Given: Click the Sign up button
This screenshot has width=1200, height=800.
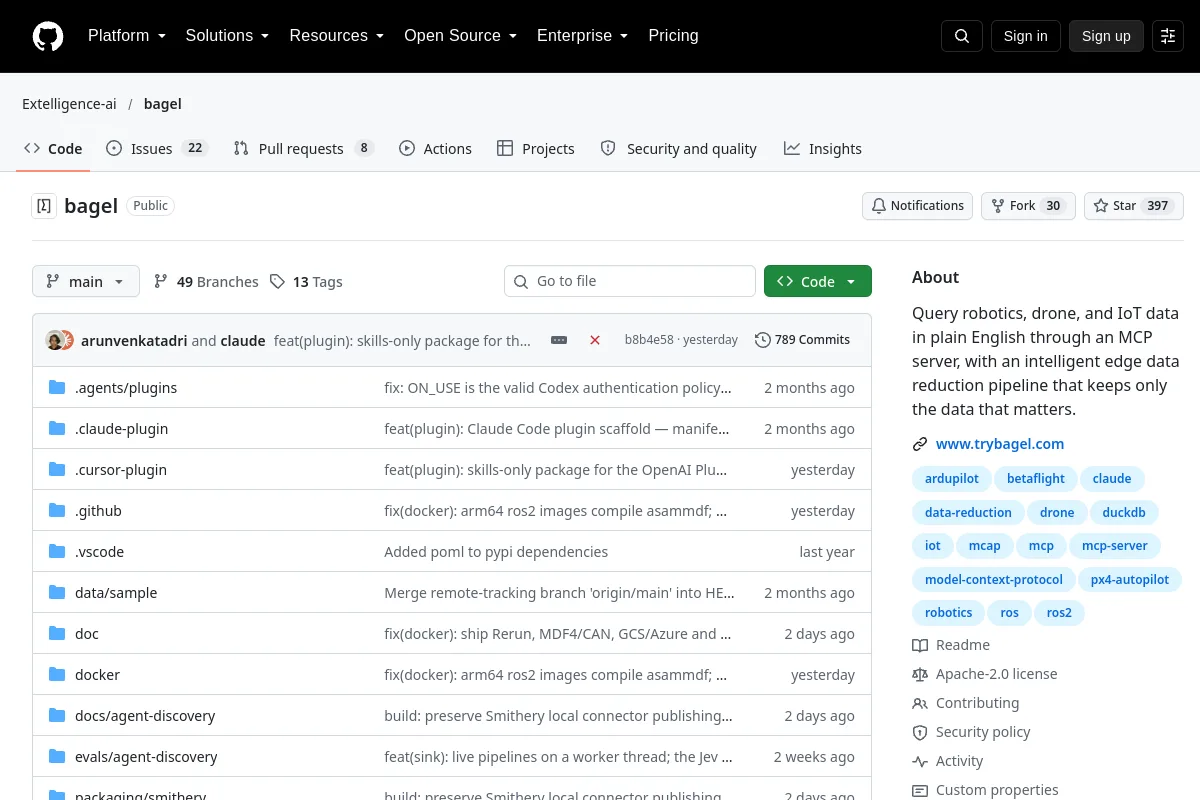Looking at the screenshot, I should tap(1106, 36).
